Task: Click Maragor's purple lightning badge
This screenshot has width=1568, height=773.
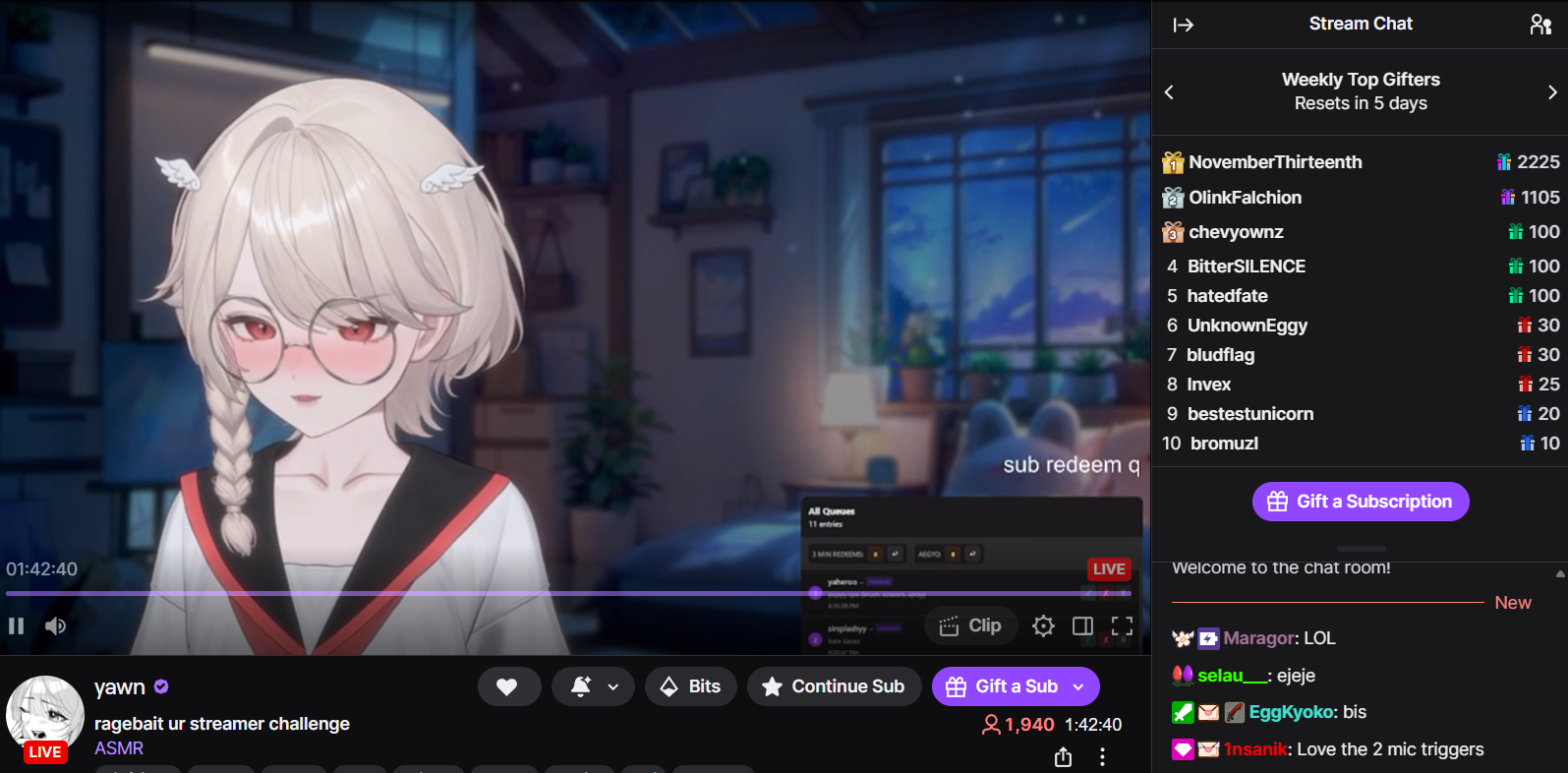Action: click(1208, 638)
